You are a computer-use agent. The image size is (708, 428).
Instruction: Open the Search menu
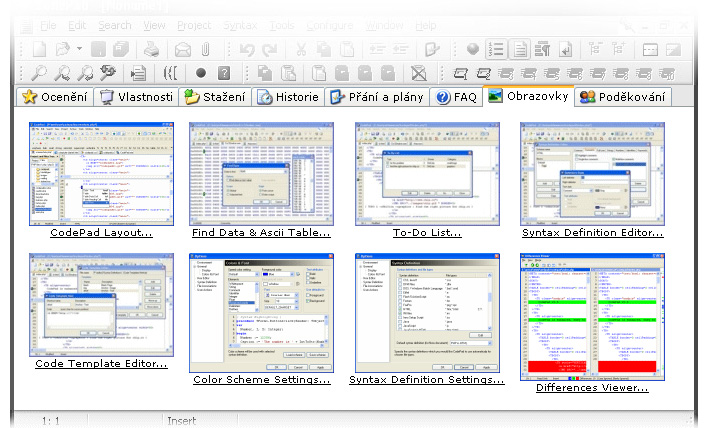(x=114, y=24)
